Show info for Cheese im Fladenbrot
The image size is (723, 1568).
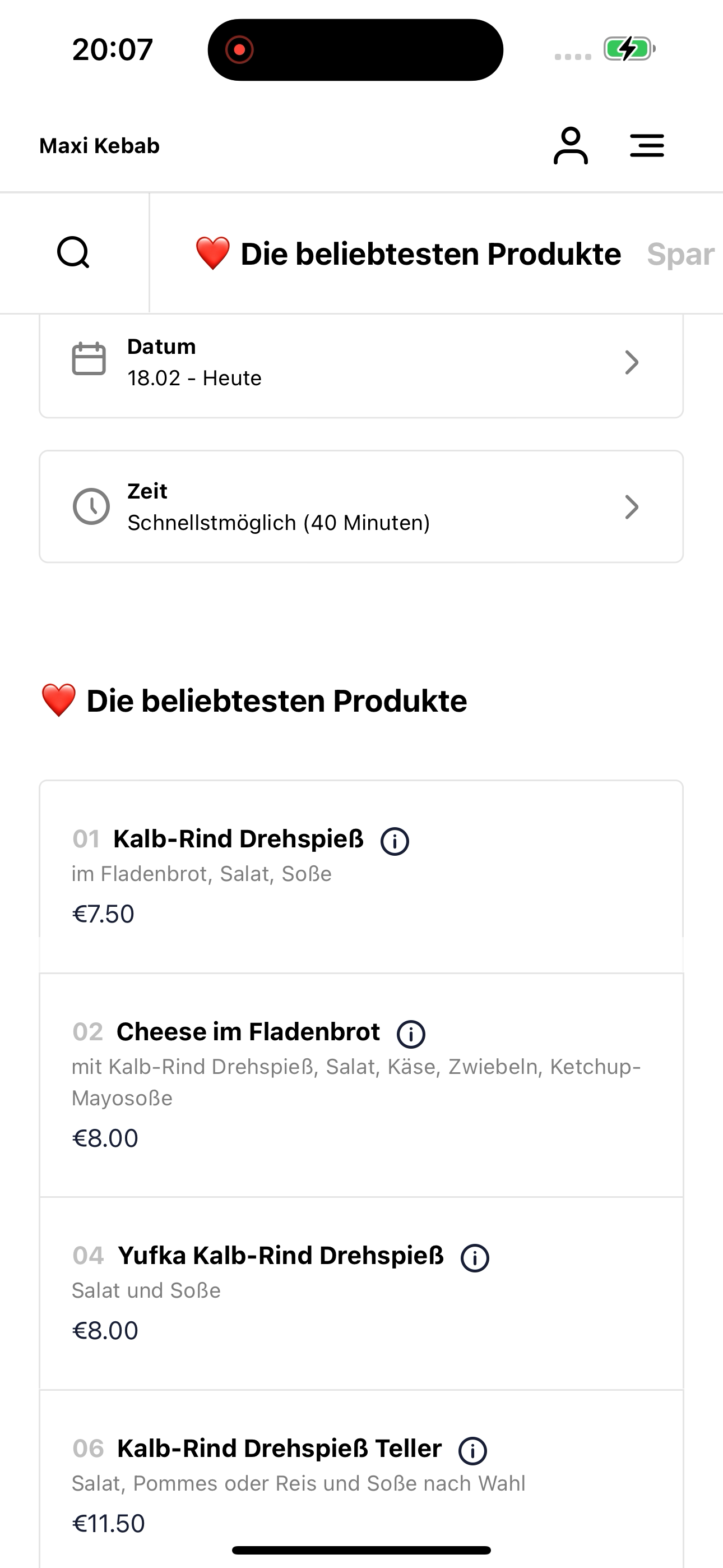[x=411, y=1034]
